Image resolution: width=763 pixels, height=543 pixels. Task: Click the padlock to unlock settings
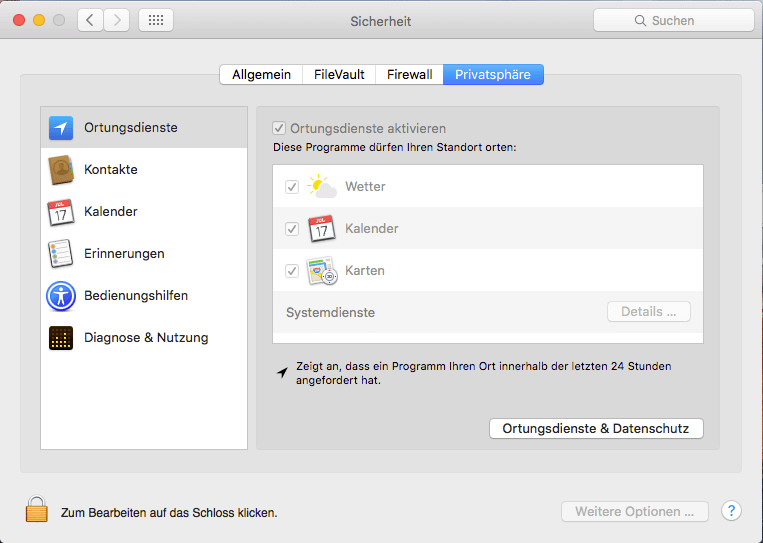(x=37, y=509)
